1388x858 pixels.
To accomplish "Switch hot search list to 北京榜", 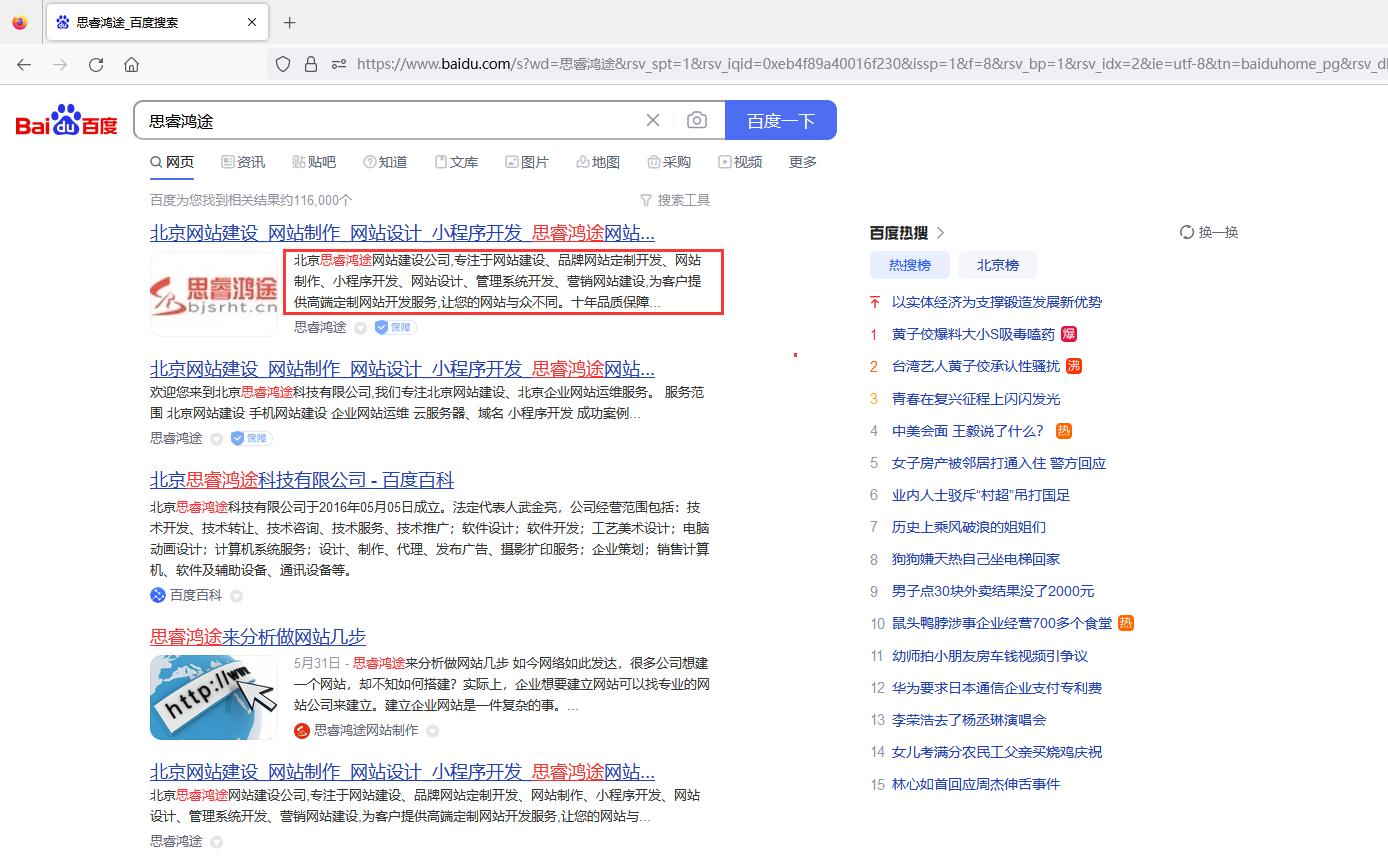I will 997,265.
